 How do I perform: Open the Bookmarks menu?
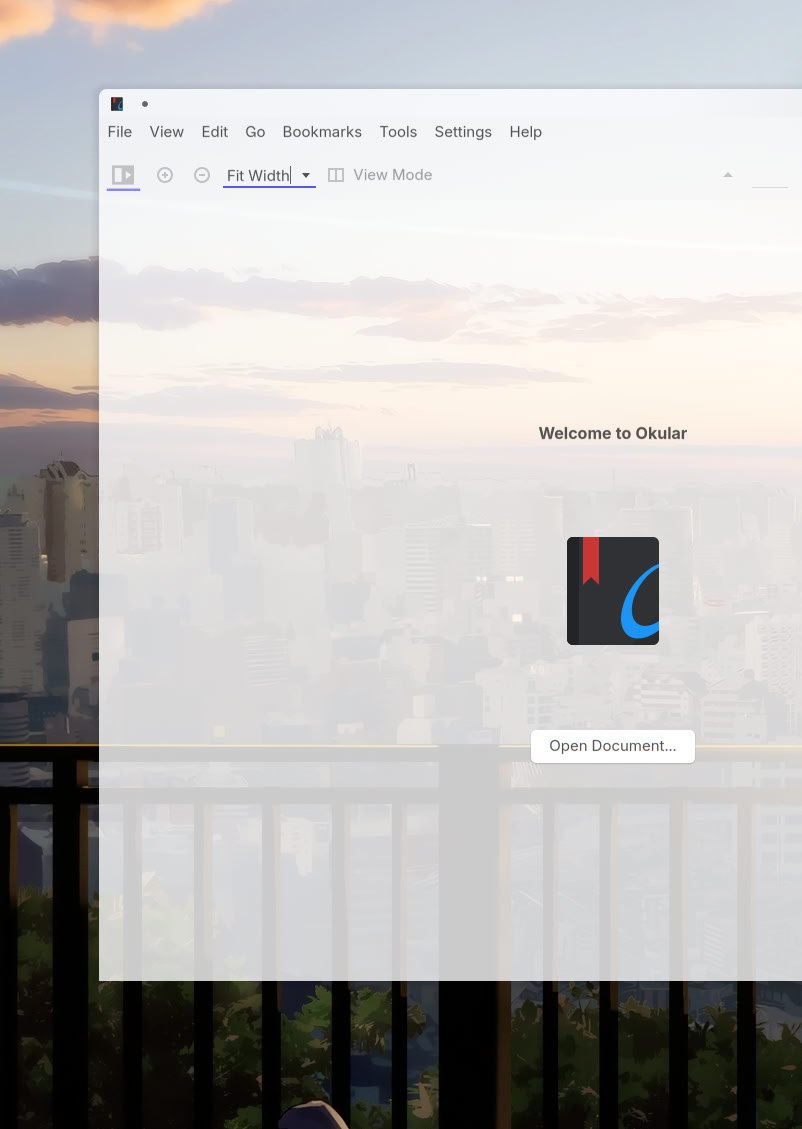(322, 132)
